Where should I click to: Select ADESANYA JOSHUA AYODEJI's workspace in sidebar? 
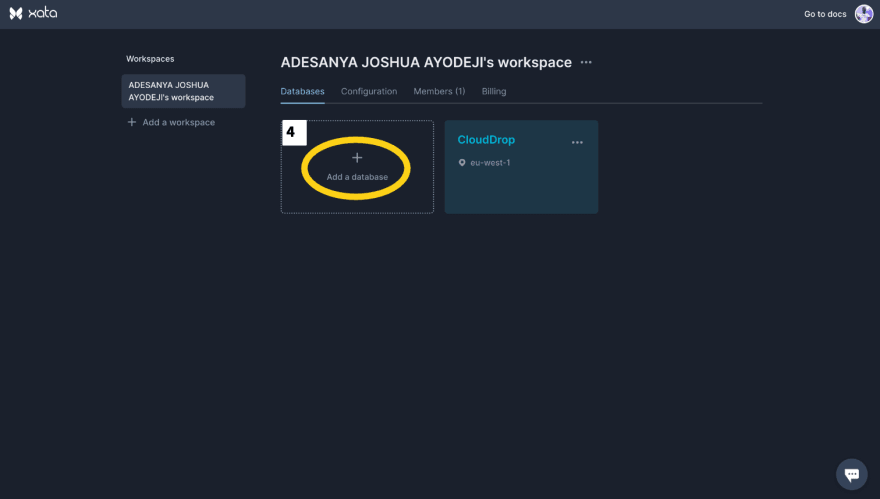183,91
